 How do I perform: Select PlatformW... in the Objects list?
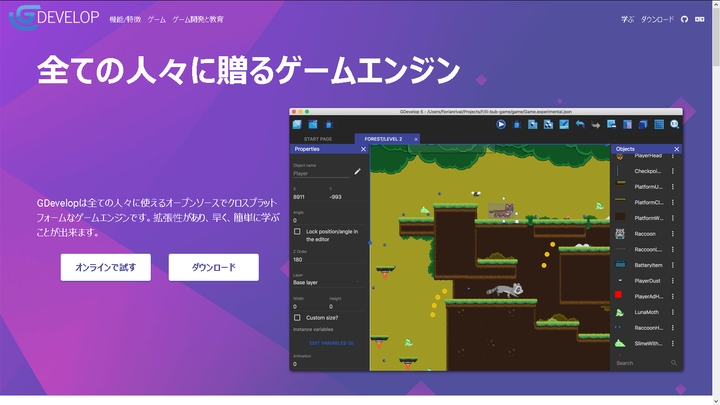[649, 218]
